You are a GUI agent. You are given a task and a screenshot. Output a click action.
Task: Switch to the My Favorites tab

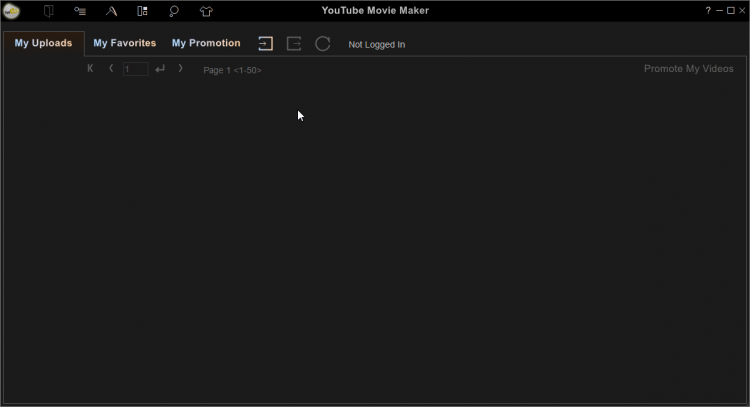coord(125,43)
